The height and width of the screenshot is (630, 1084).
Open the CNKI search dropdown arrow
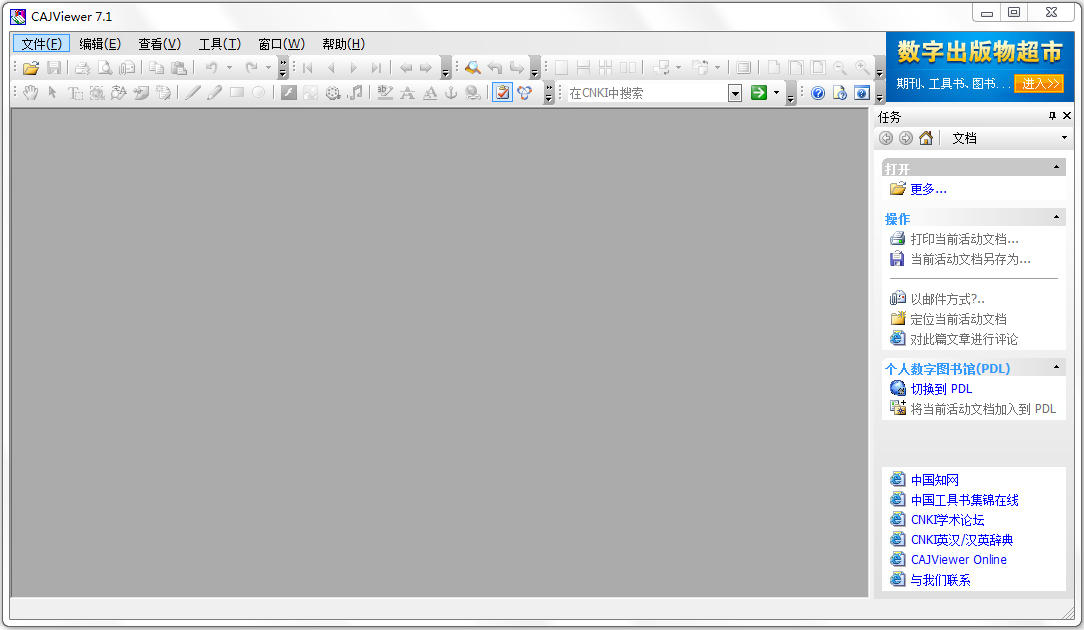[x=735, y=93]
